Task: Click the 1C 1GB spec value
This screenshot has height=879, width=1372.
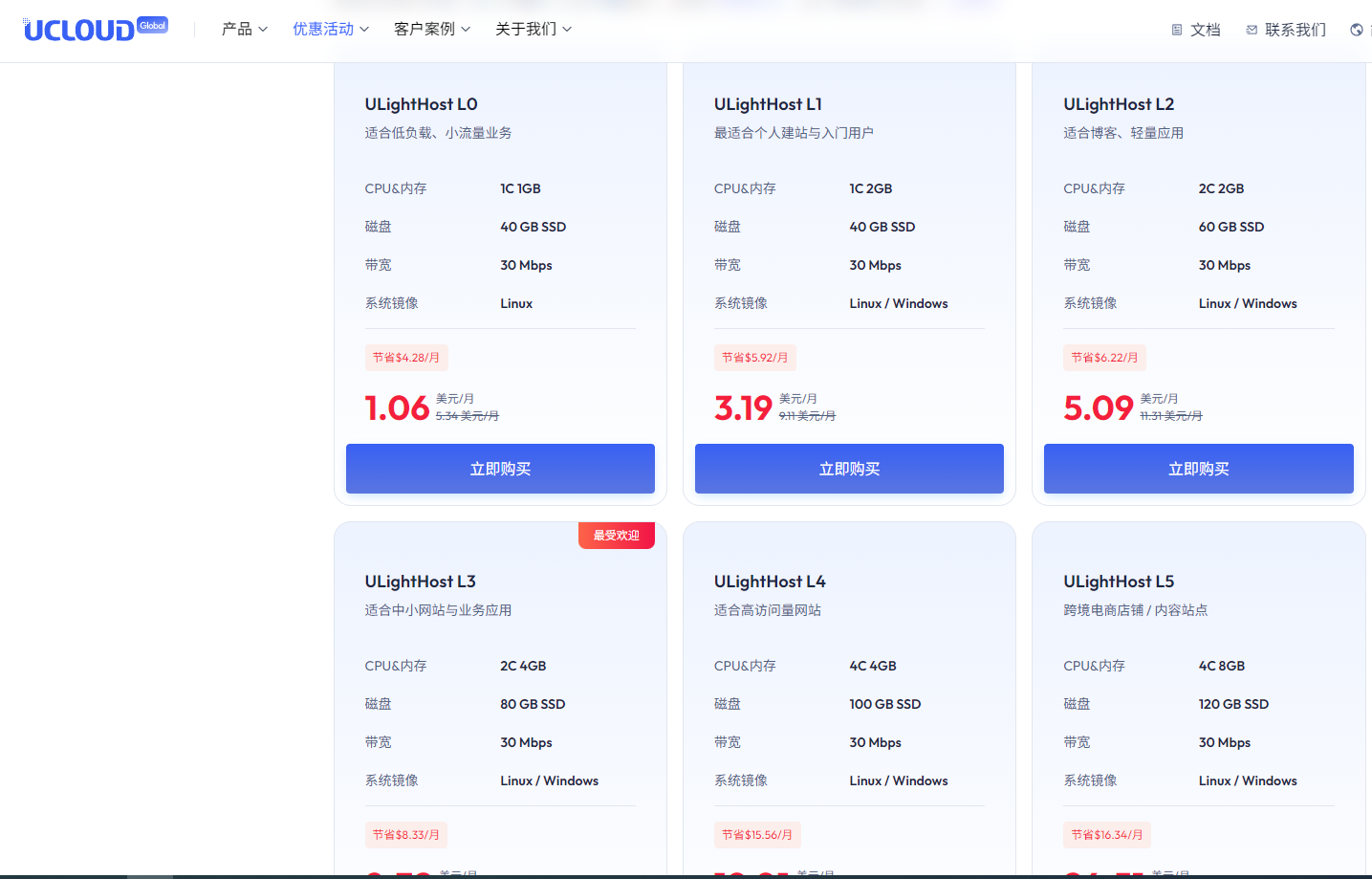Action: [x=521, y=188]
